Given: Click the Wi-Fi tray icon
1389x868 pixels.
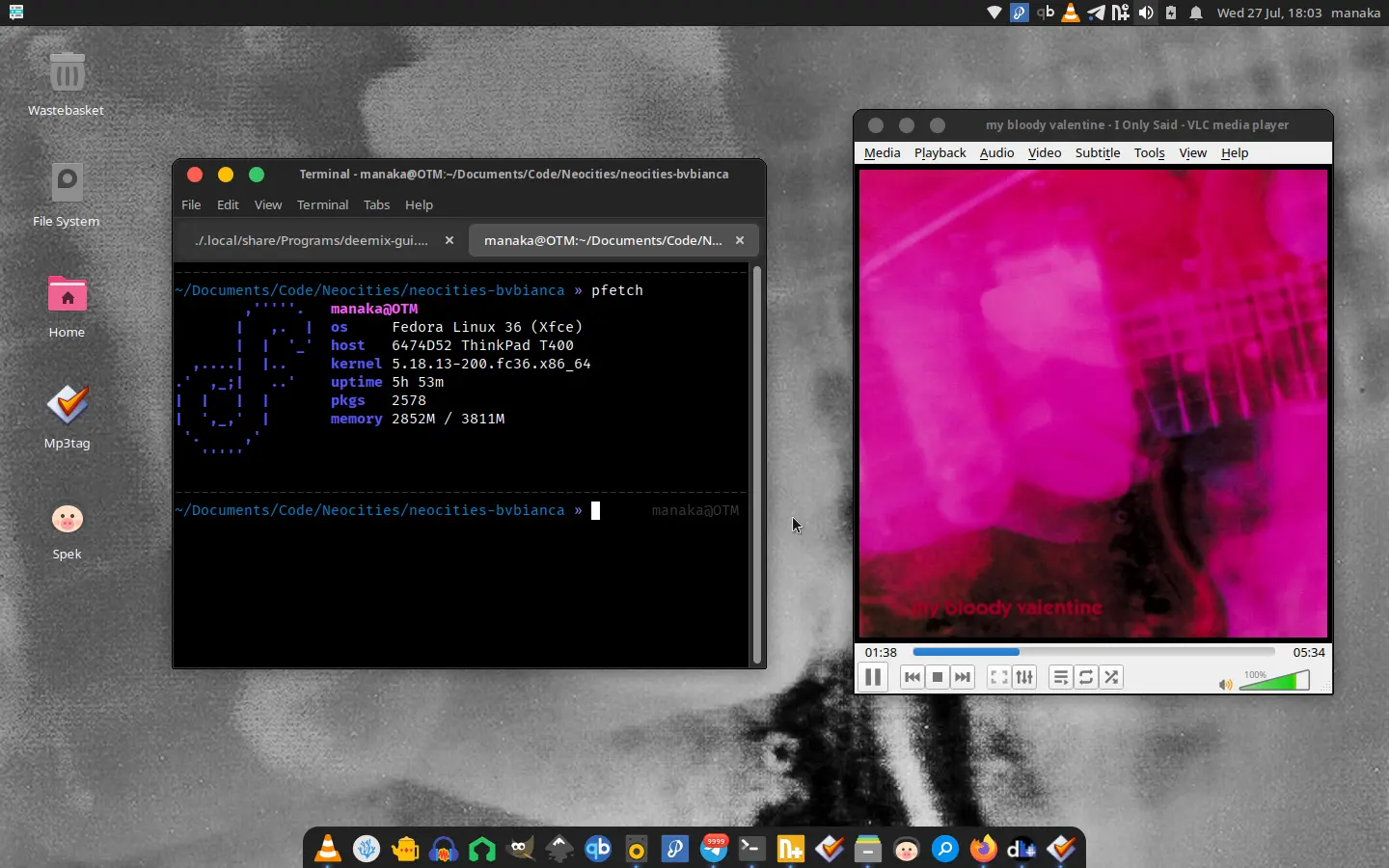Looking at the screenshot, I should [994, 13].
